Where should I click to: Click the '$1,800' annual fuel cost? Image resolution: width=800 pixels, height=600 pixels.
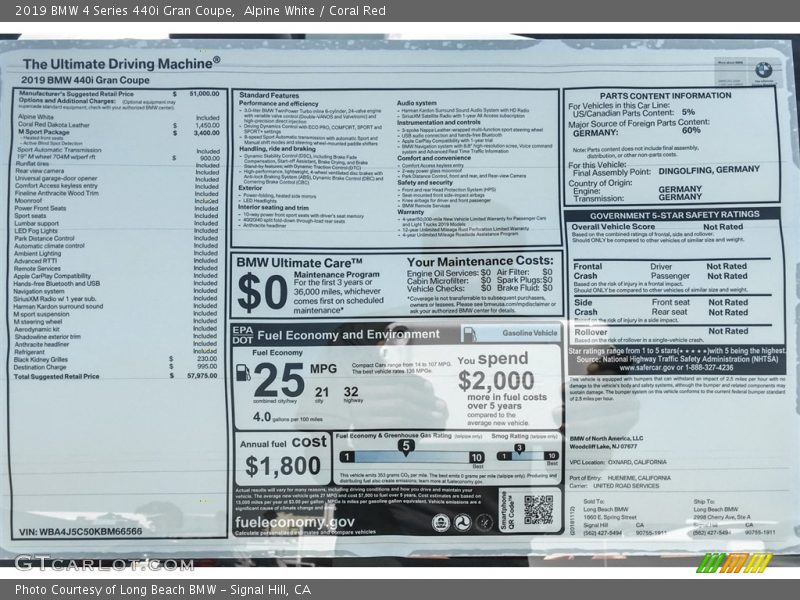[x=283, y=466]
